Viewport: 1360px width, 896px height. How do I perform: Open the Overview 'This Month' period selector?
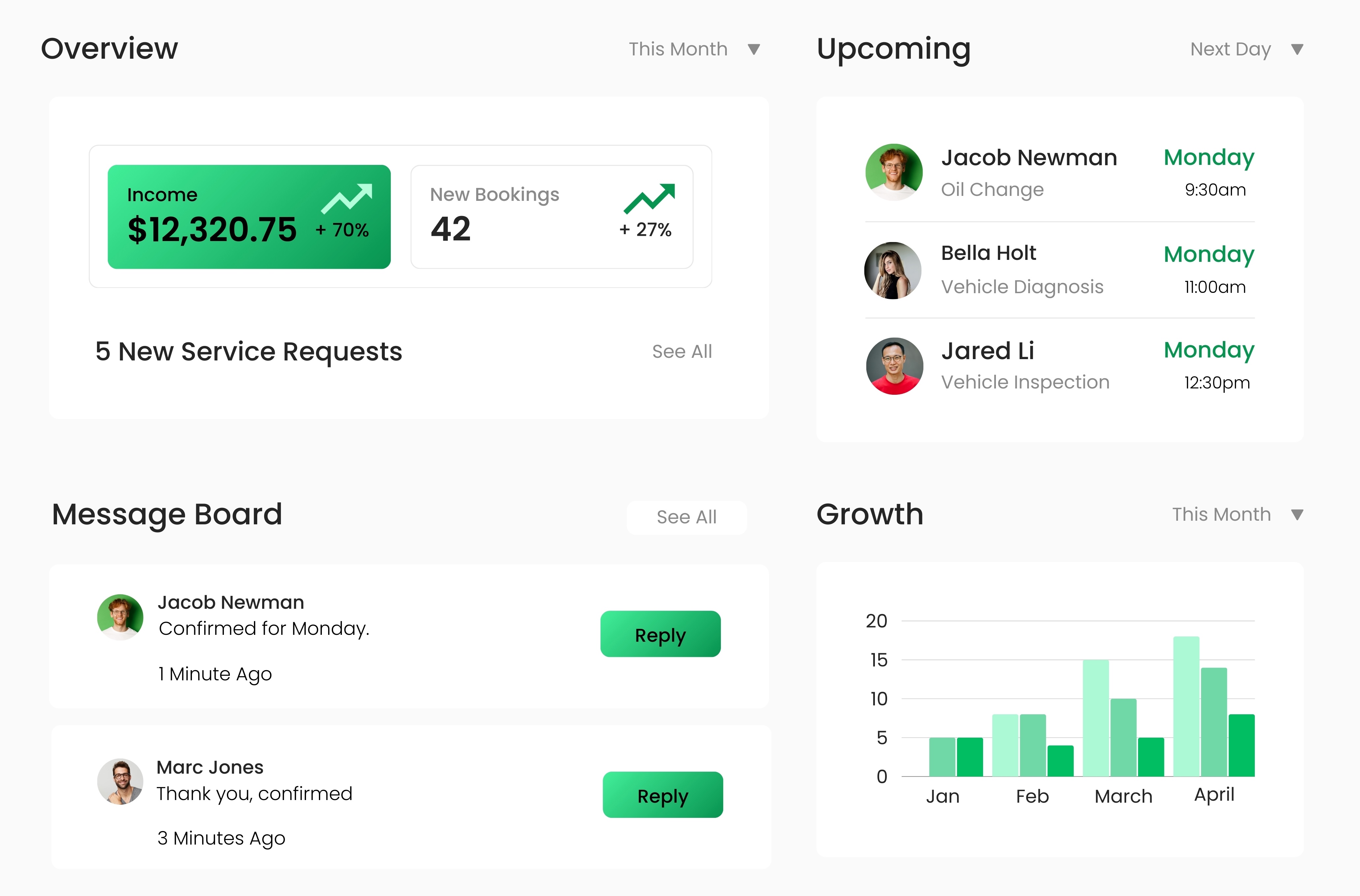click(x=695, y=49)
